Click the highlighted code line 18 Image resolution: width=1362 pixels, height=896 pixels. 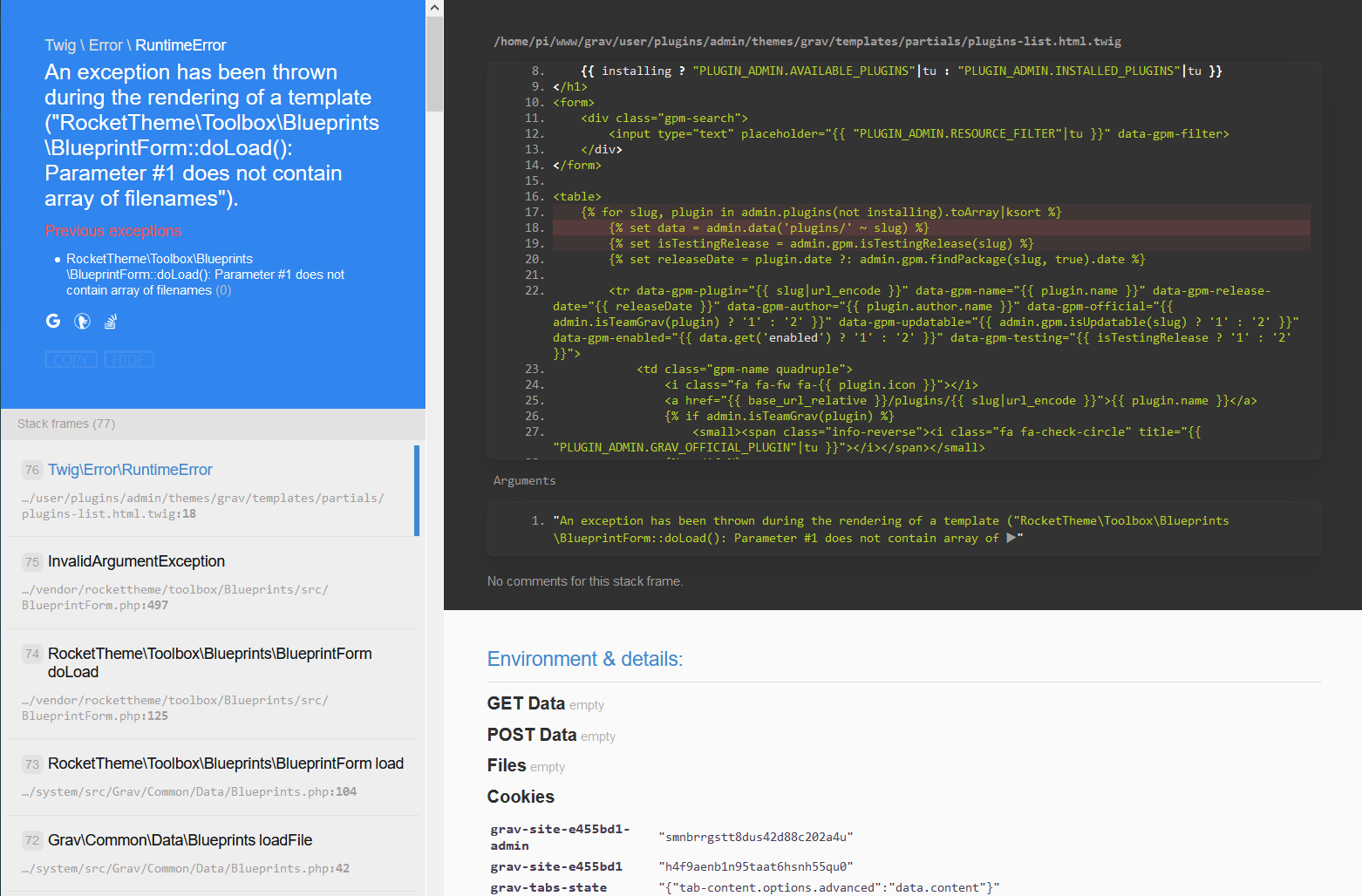[x=931, y=227]
